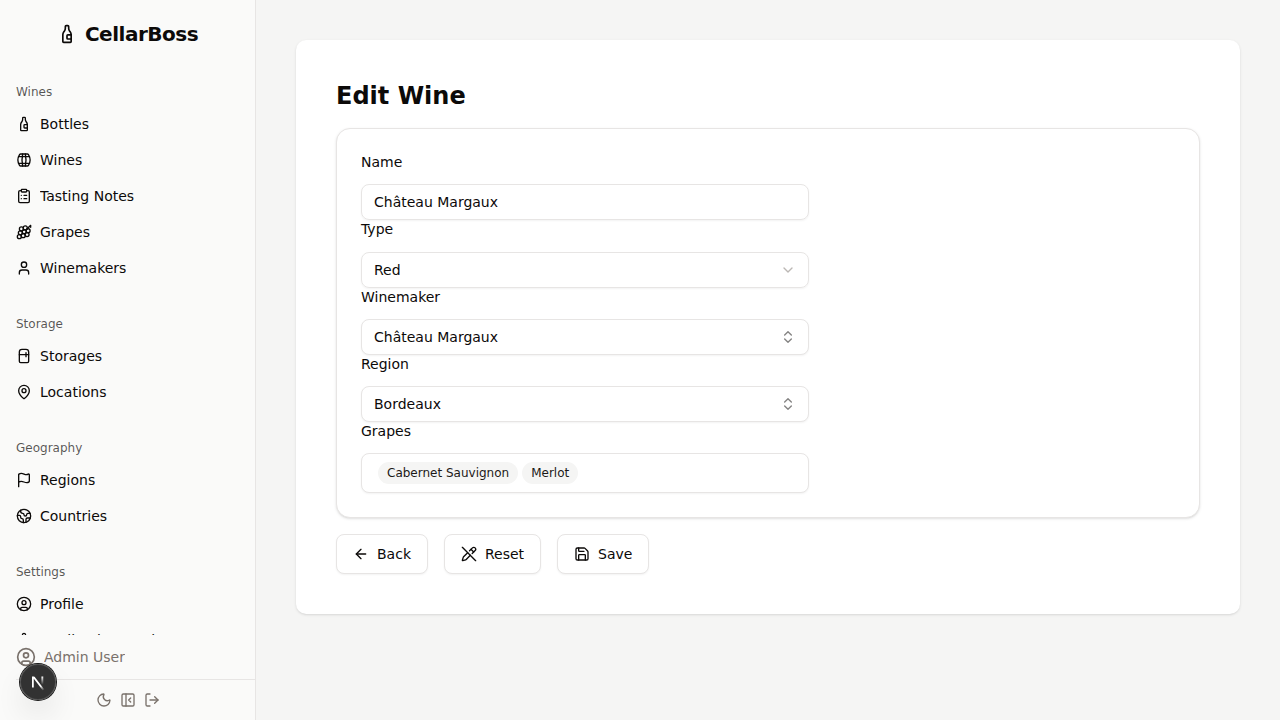Open Storages via the tree icon
This screenshot has width=1280, height=720.
click(x=24, y=356)
